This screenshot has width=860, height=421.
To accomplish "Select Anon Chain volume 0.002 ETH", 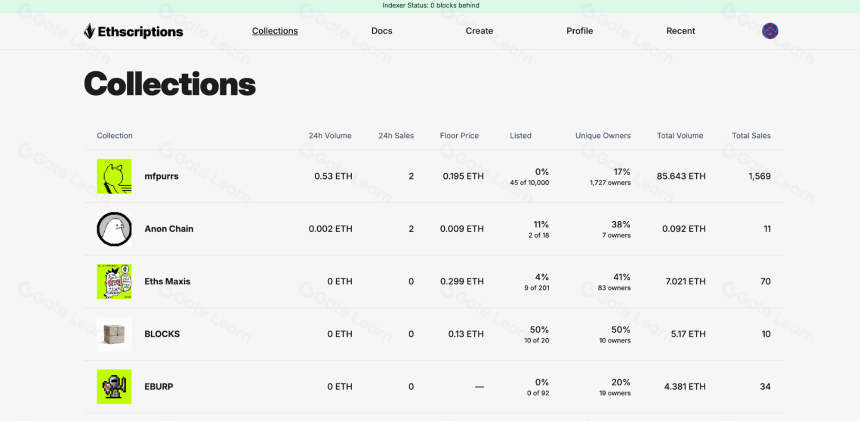I will pyautogui.click(x=331, y=229).
